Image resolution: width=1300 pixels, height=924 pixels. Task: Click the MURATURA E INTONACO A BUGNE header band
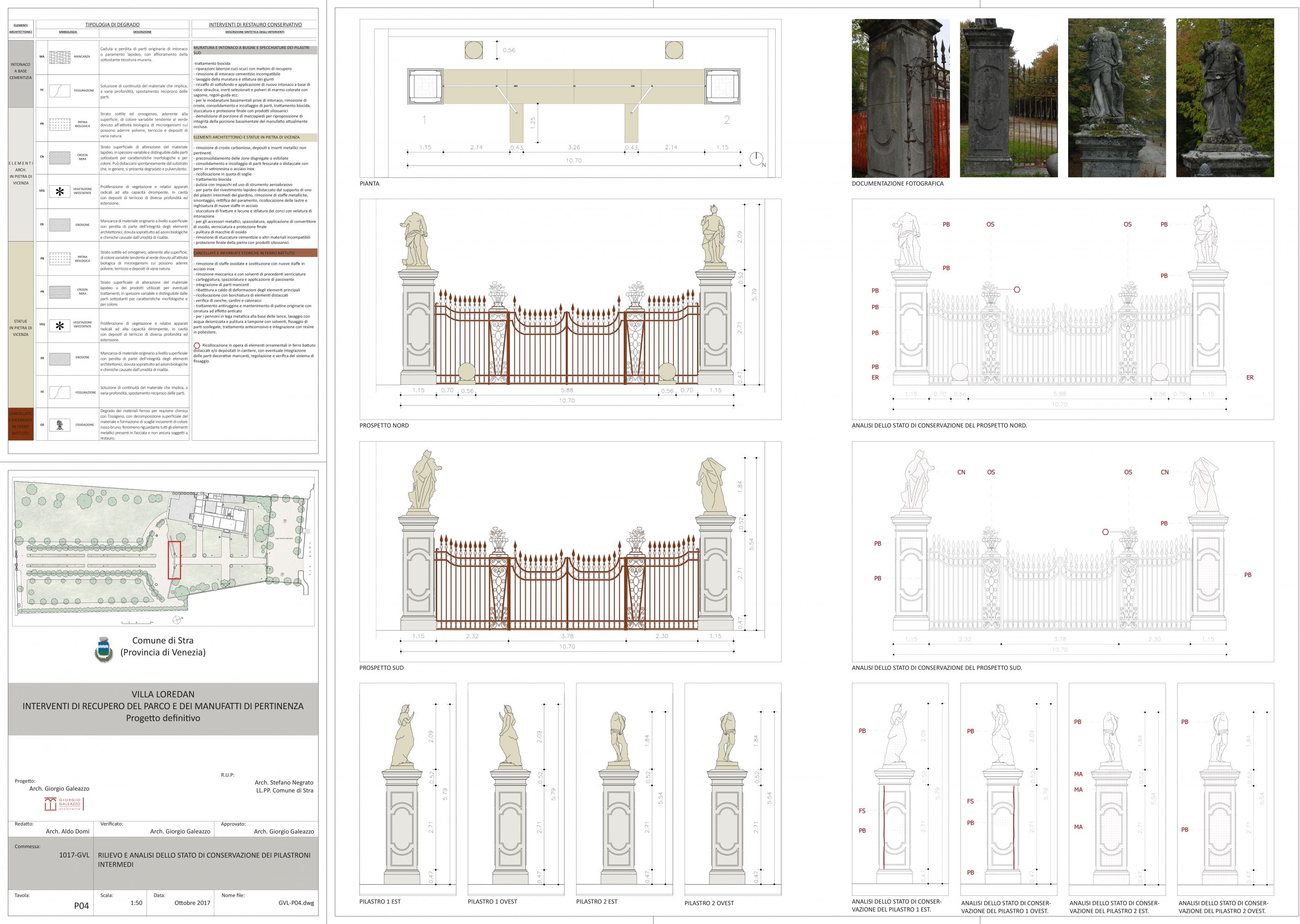[255, 50]
